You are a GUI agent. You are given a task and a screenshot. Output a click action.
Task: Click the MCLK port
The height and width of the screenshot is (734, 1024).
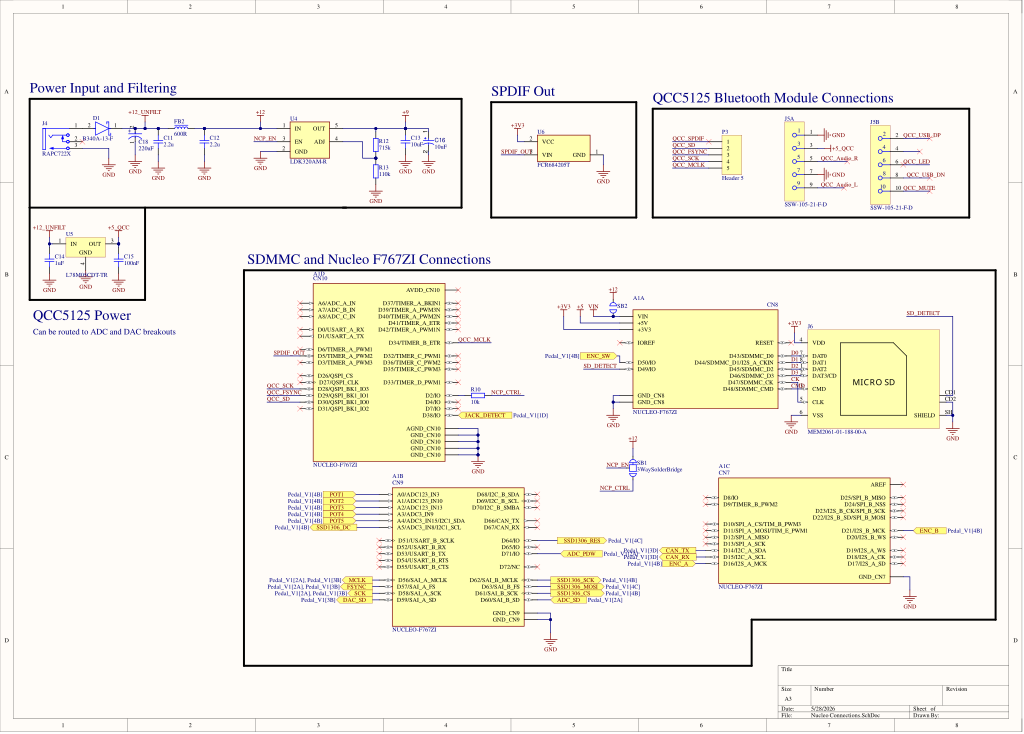click(x=358, y=581)
